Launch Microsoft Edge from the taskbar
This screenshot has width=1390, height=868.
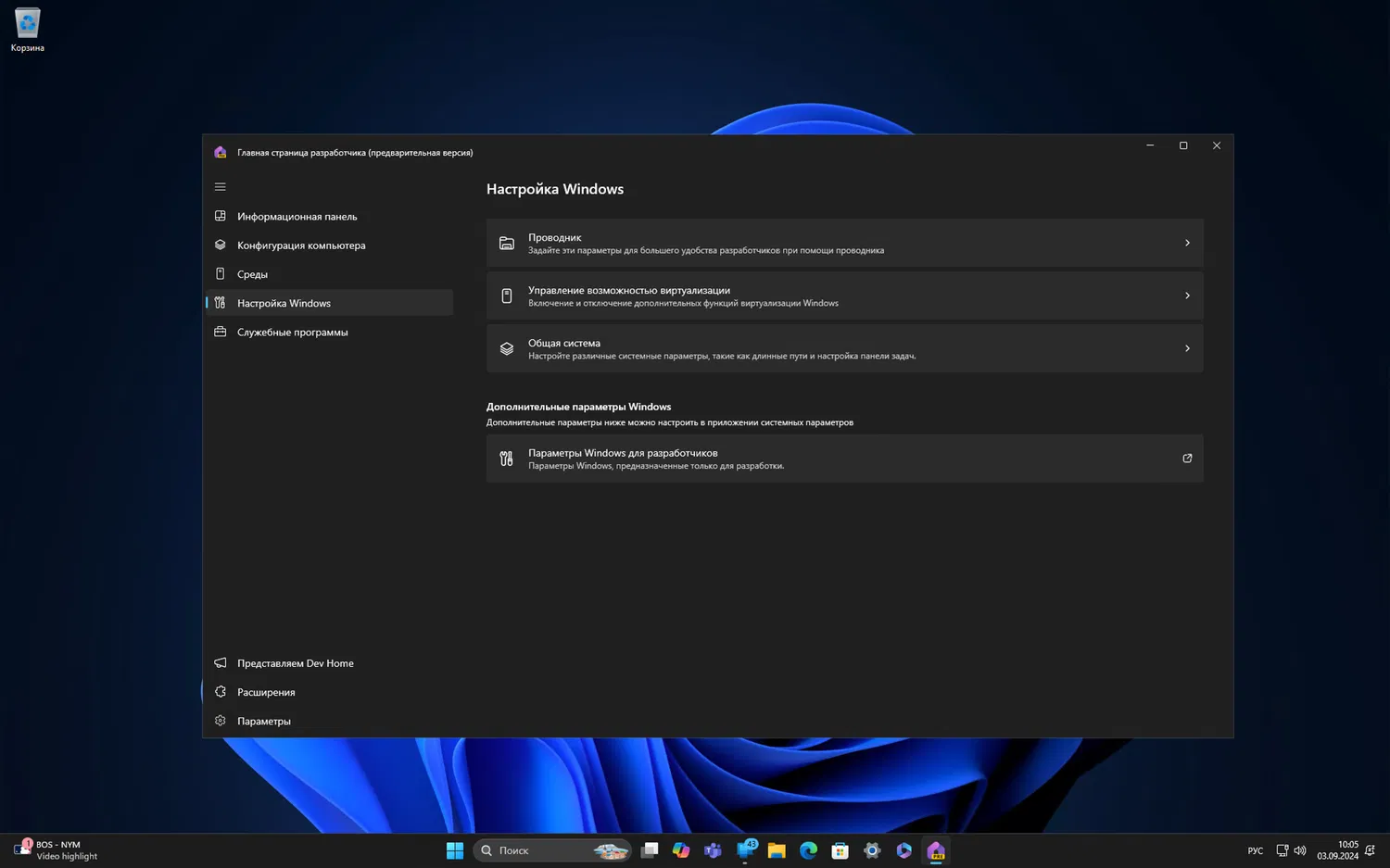coord(808,850)
